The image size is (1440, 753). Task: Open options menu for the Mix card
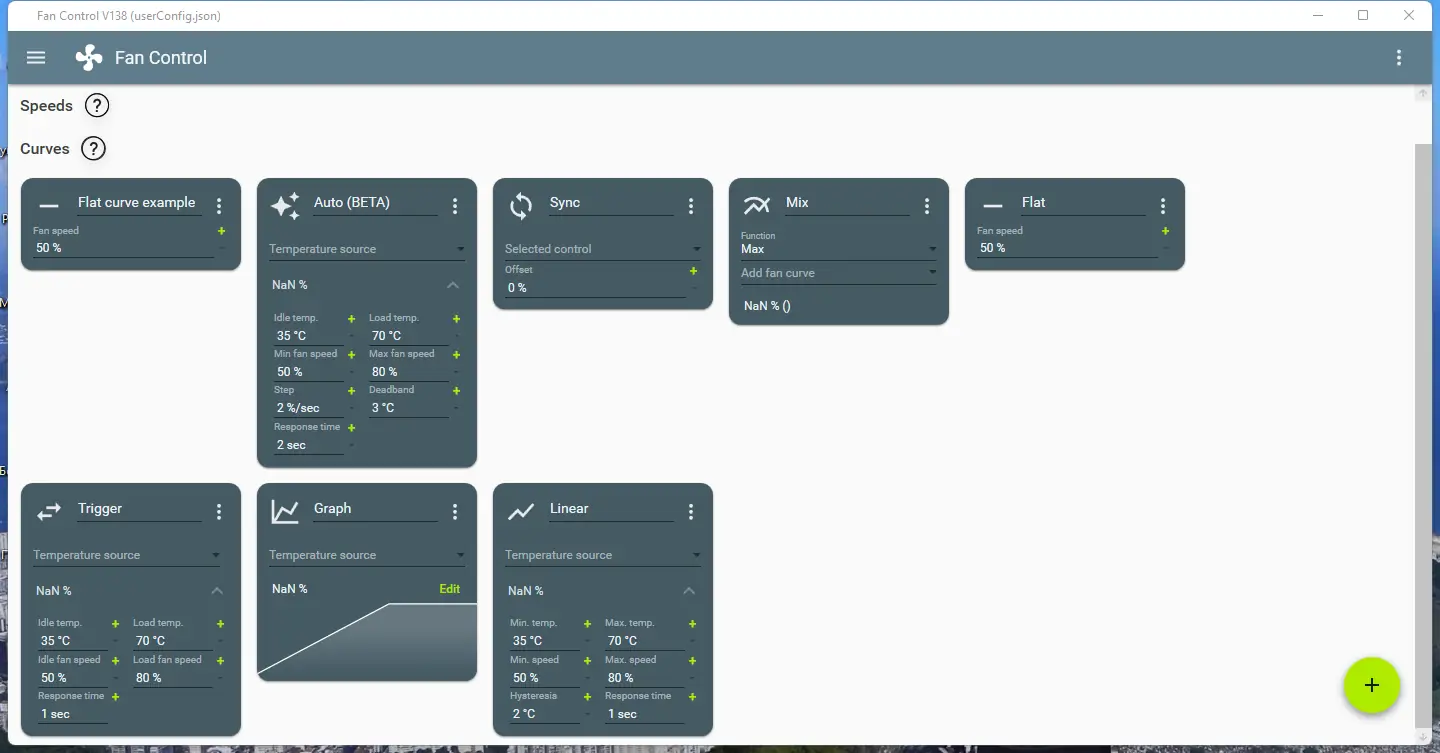927,206
